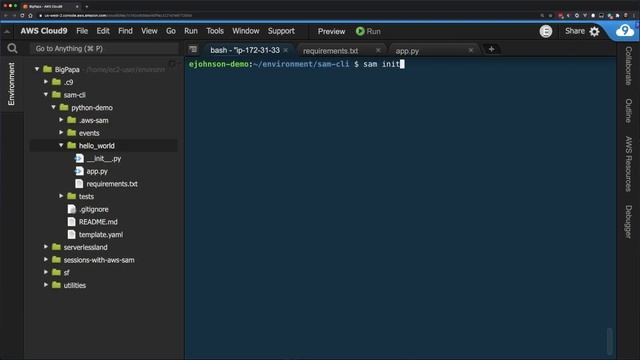
Task: Click the green Run play icon
Action: [x=360, y=31]
